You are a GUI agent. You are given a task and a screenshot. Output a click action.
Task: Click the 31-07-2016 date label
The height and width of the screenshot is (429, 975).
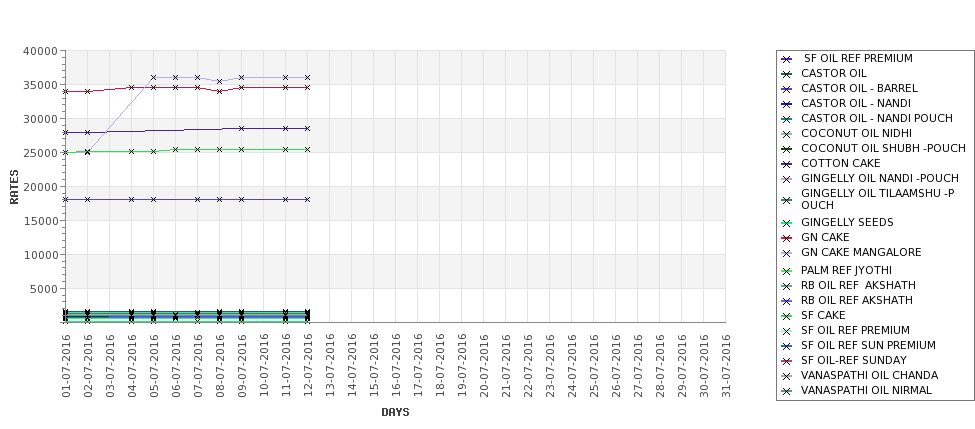click(x=726, y=366)
